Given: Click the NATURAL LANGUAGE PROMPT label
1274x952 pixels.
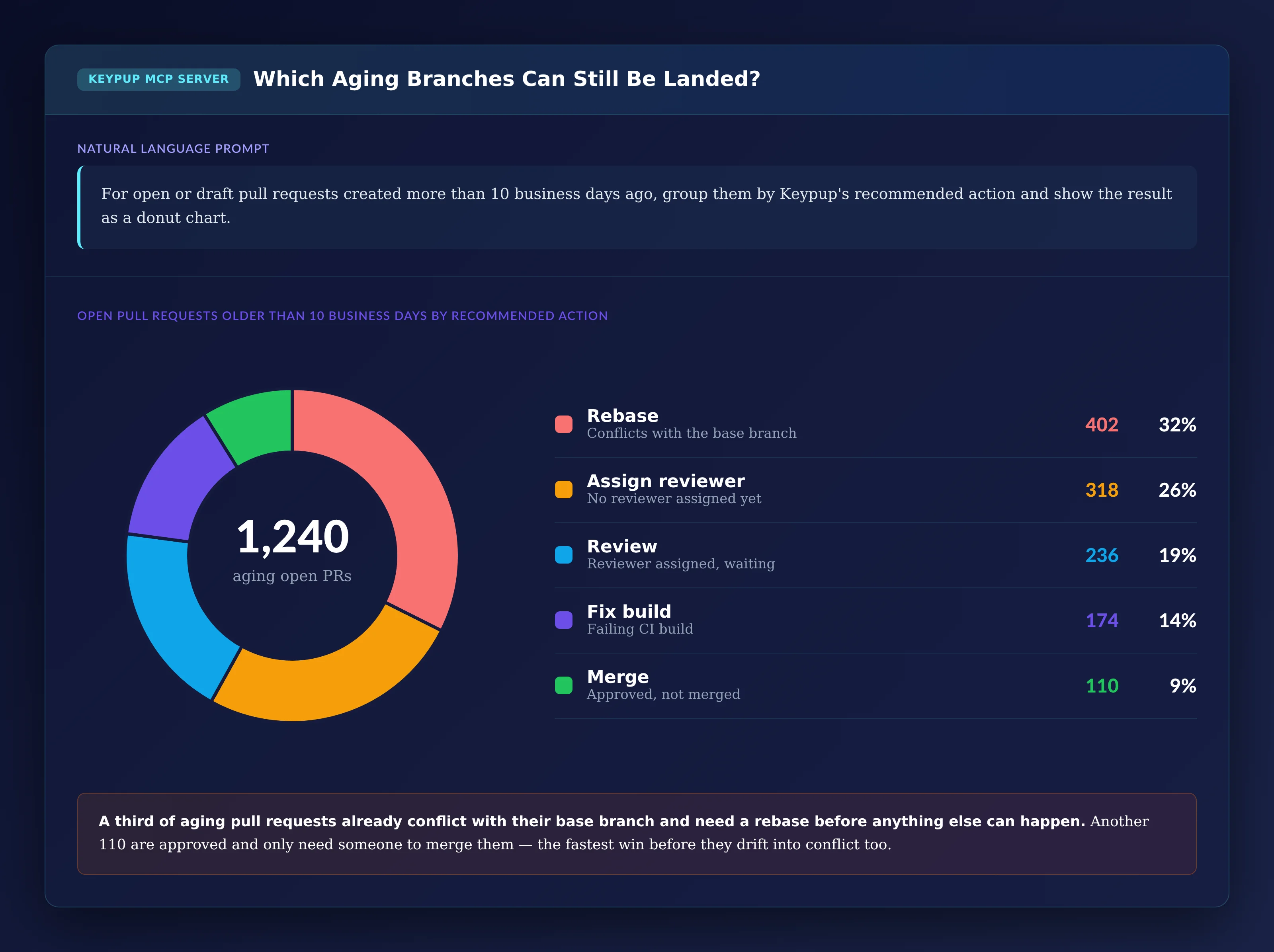Looking at the screenshot, I should [173, 148].
